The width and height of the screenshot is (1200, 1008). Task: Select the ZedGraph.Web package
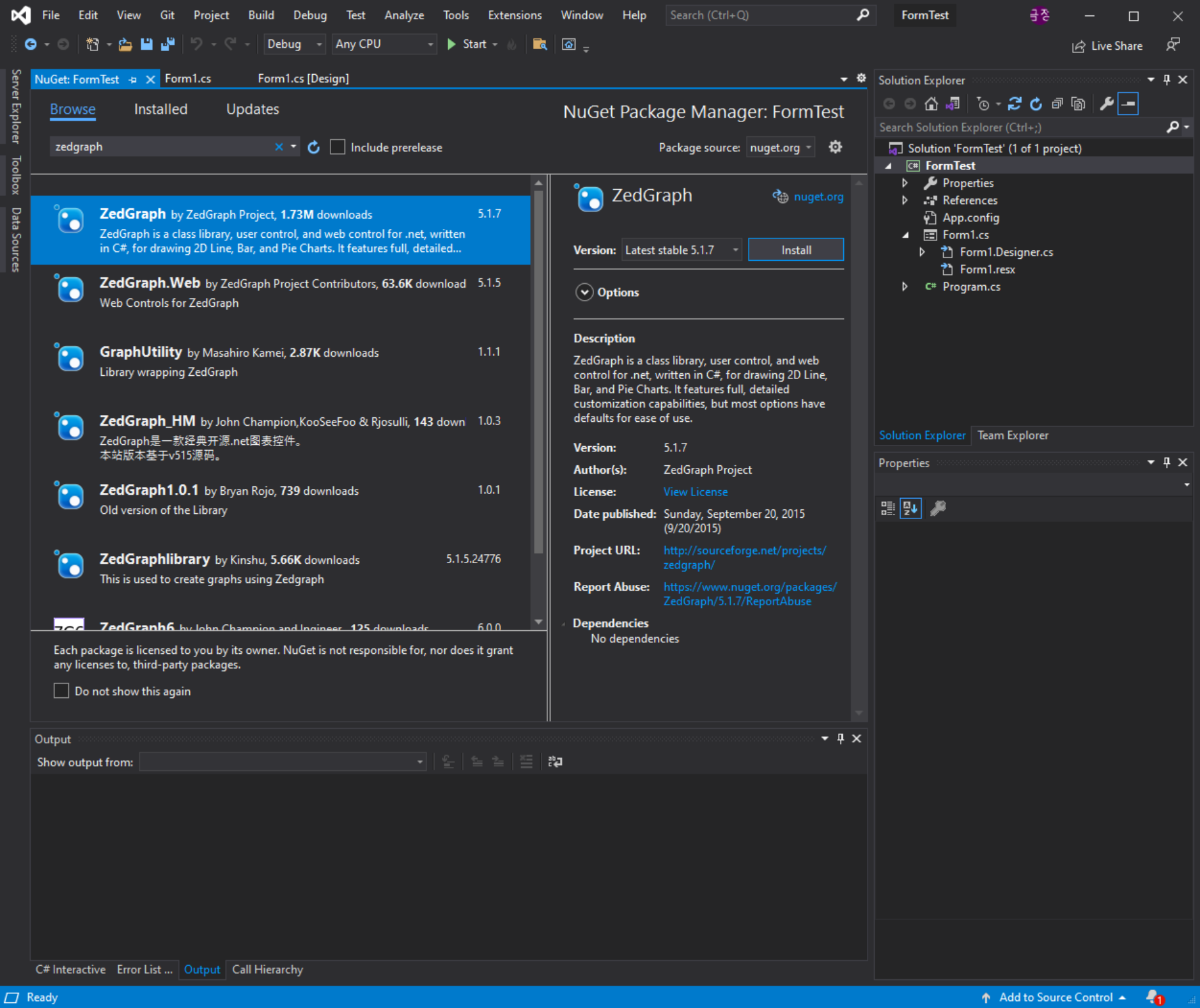[x=280, y=299]
